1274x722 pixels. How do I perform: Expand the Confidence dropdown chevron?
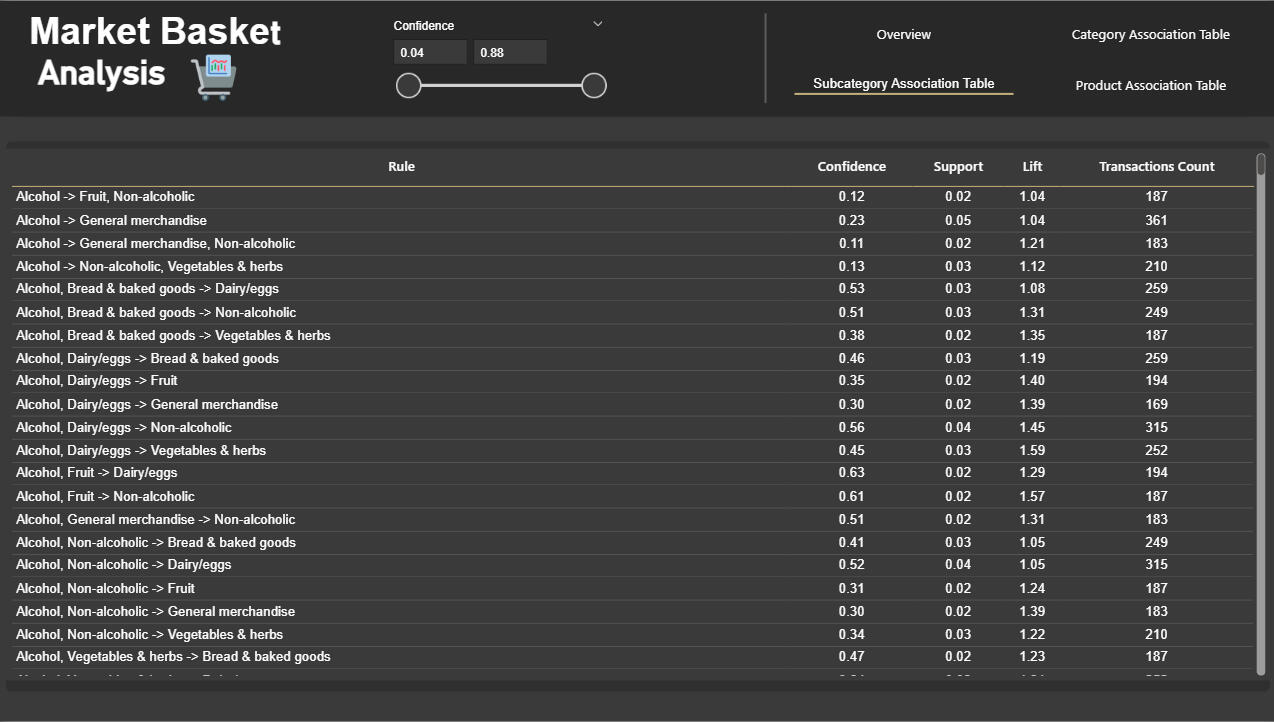598,24
